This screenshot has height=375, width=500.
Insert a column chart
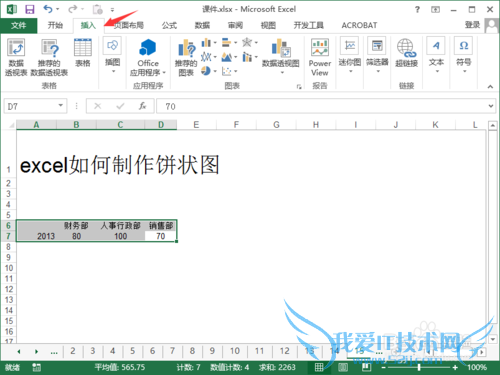tap(206, 43)
